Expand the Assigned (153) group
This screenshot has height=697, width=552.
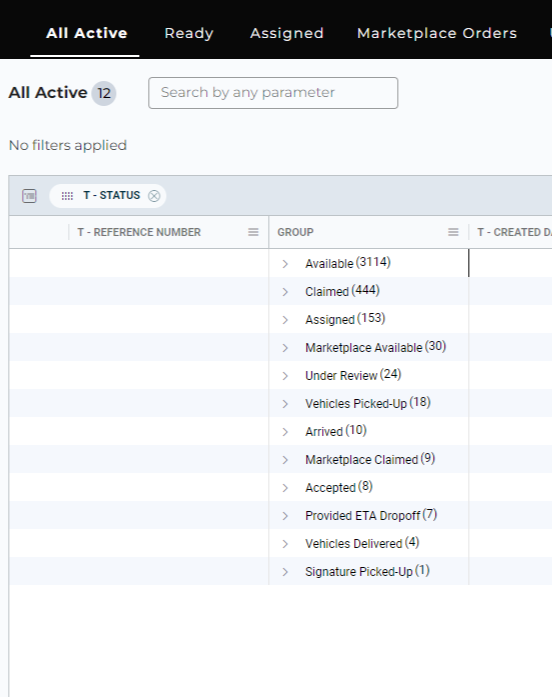pyautogui.click(x=285, y=320)
